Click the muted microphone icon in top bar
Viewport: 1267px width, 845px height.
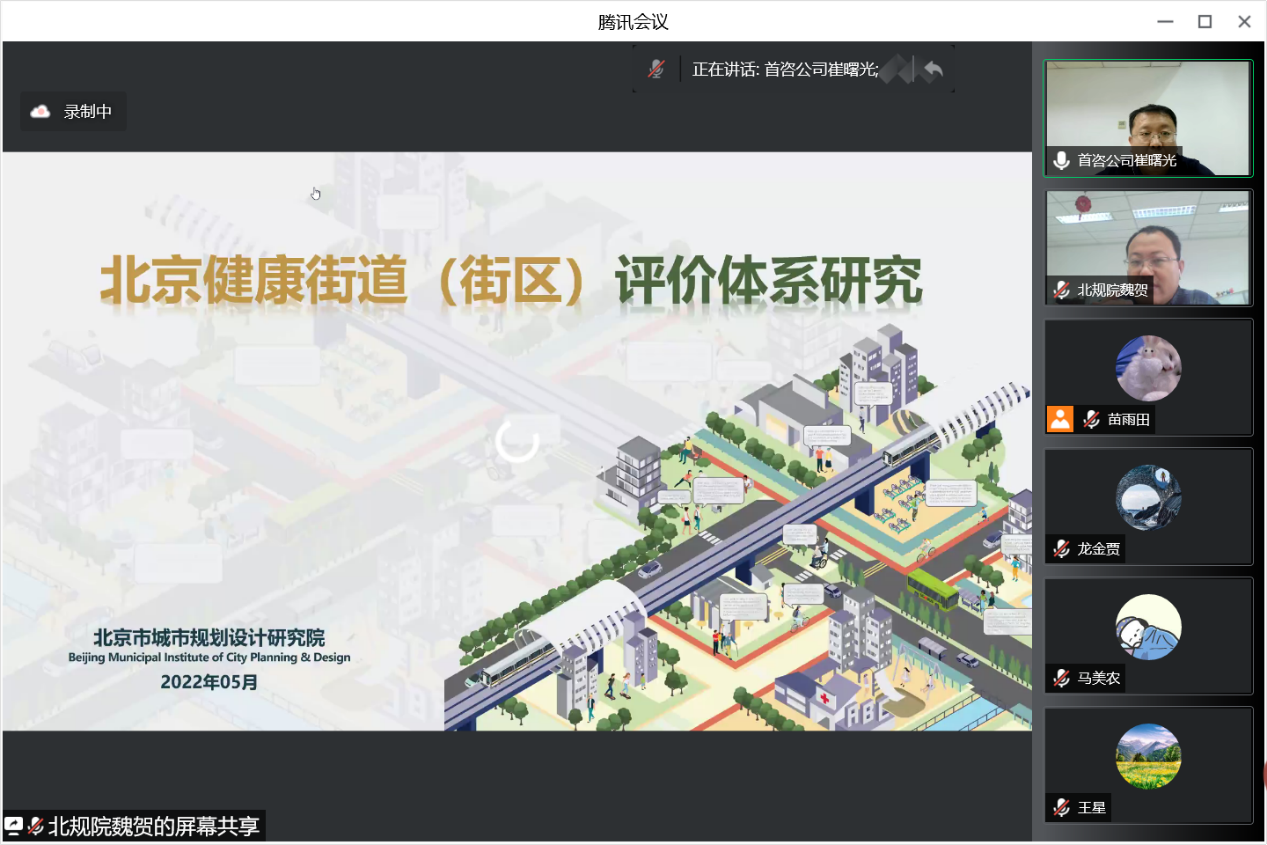(x=656, y=69)
